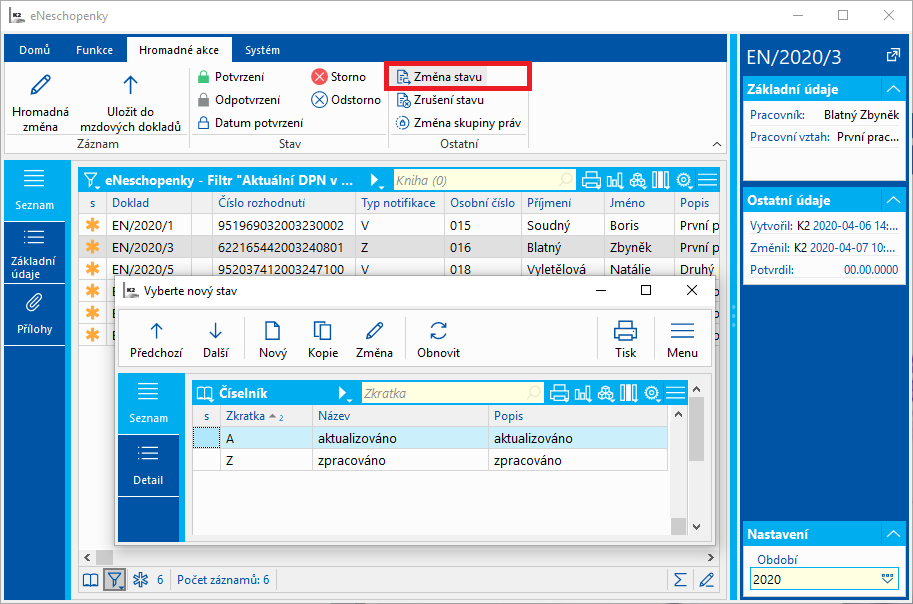Click Další arrow in the dialog

215,340
